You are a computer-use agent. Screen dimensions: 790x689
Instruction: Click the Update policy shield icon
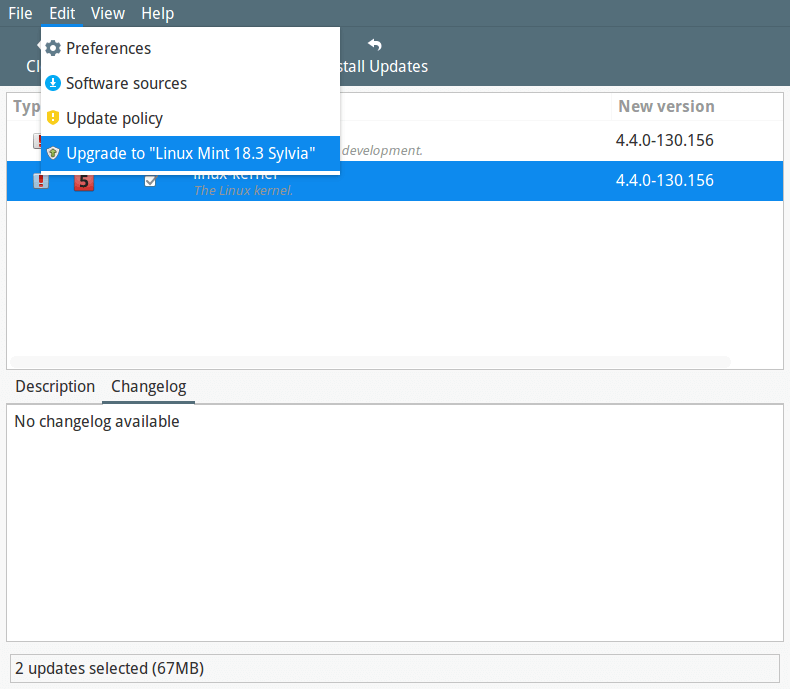pos(53,118)
